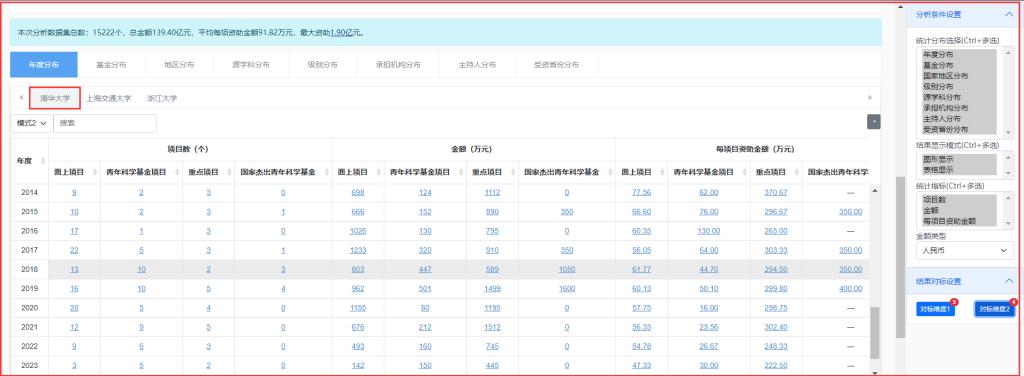Select the 级别分布 tab
This screenshot has height=376, width=1024.
click(323, 65)
